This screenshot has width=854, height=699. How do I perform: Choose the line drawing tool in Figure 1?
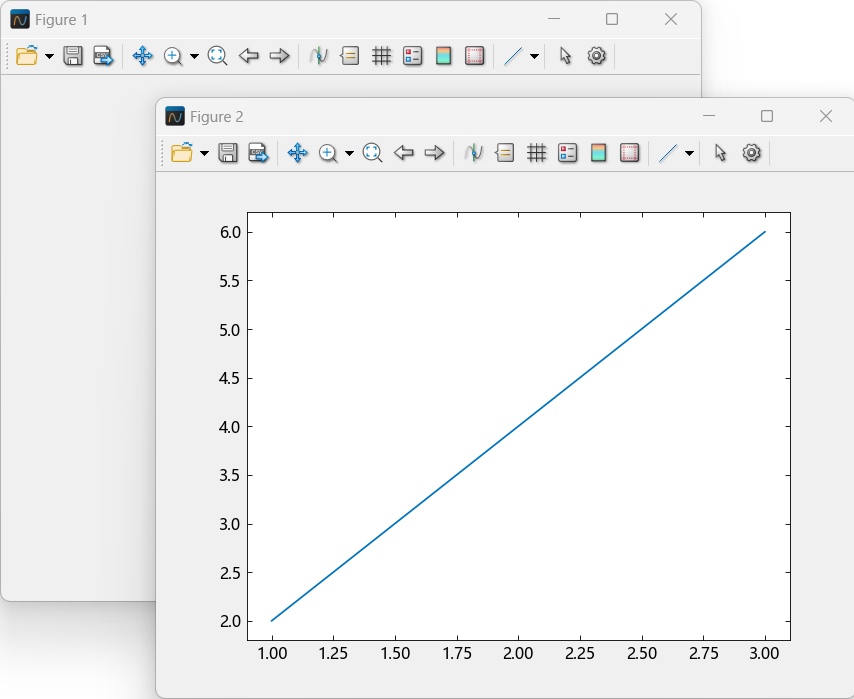point(513,56)
